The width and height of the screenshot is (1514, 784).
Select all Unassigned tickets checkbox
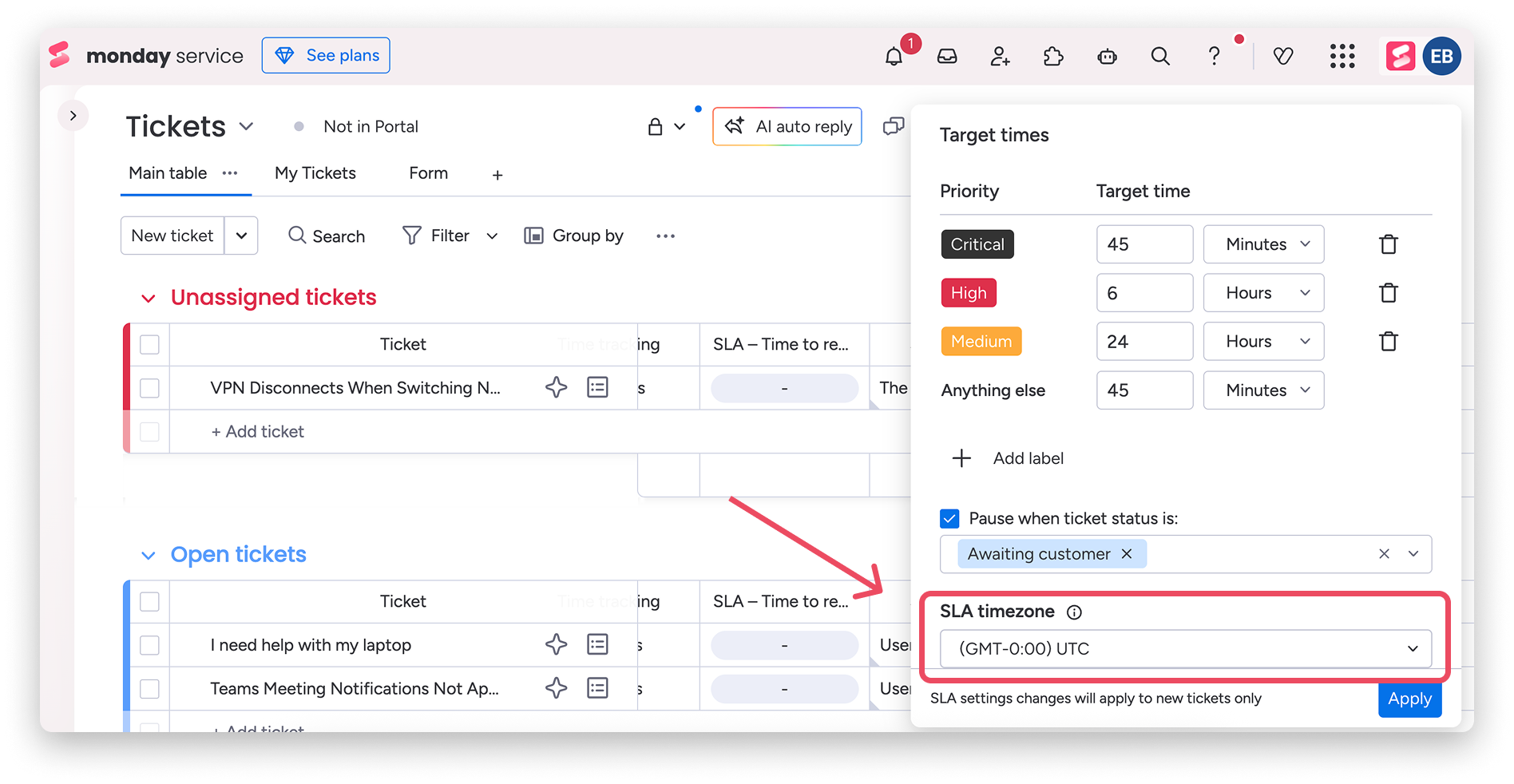click(x=149, y=344)
